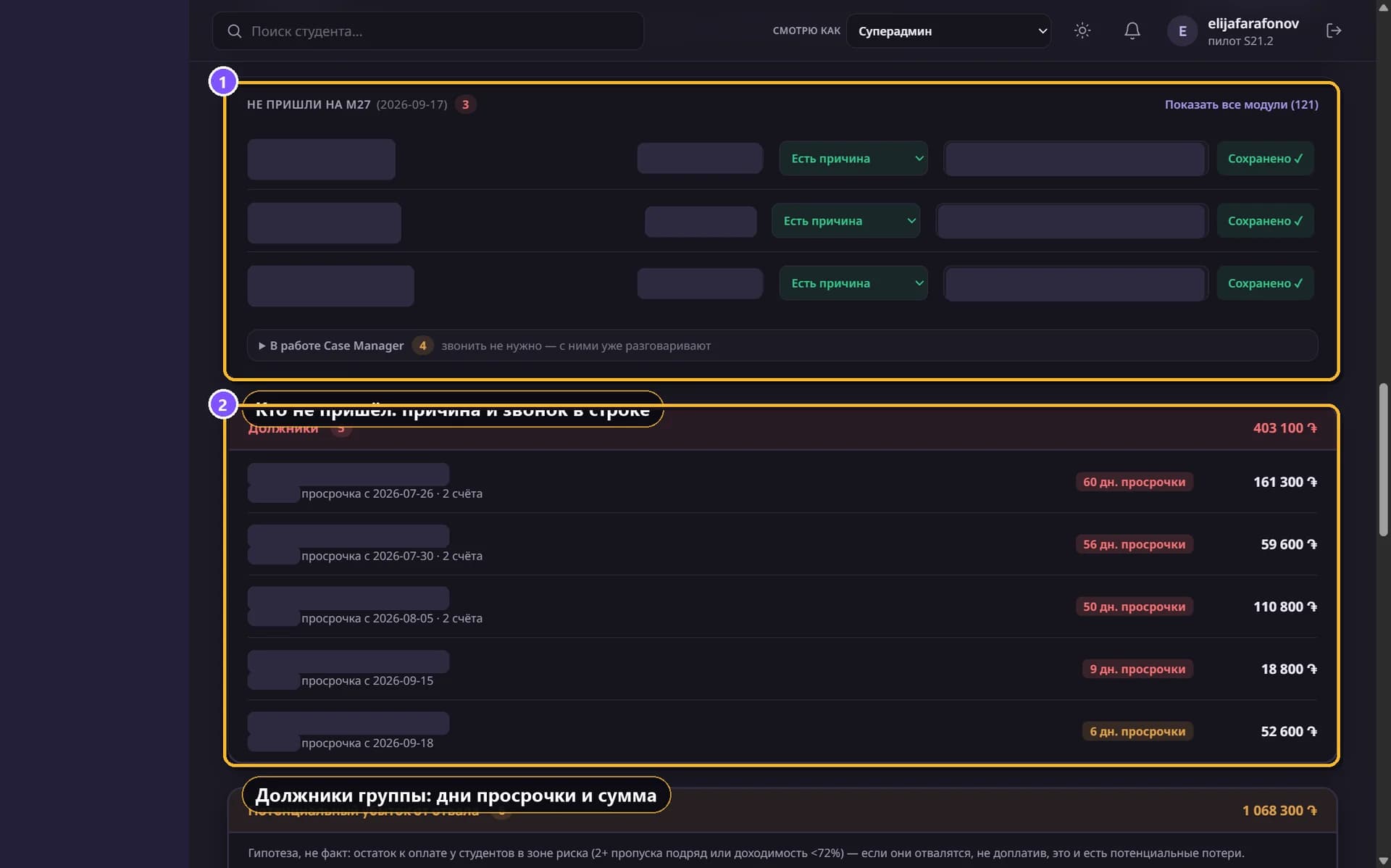Focus the student search field
Screen dimensions: 1391x868
[428, 31]
